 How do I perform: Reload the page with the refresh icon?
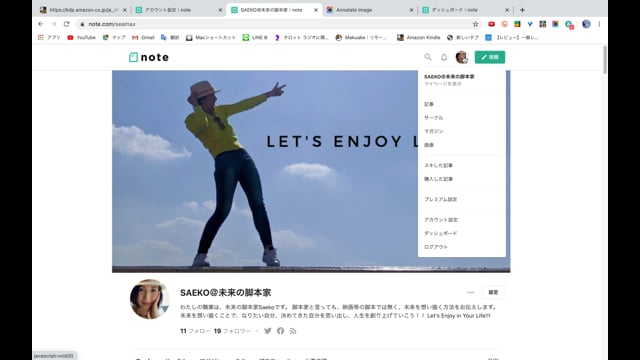pyautogui.click(x=67, y=24)
